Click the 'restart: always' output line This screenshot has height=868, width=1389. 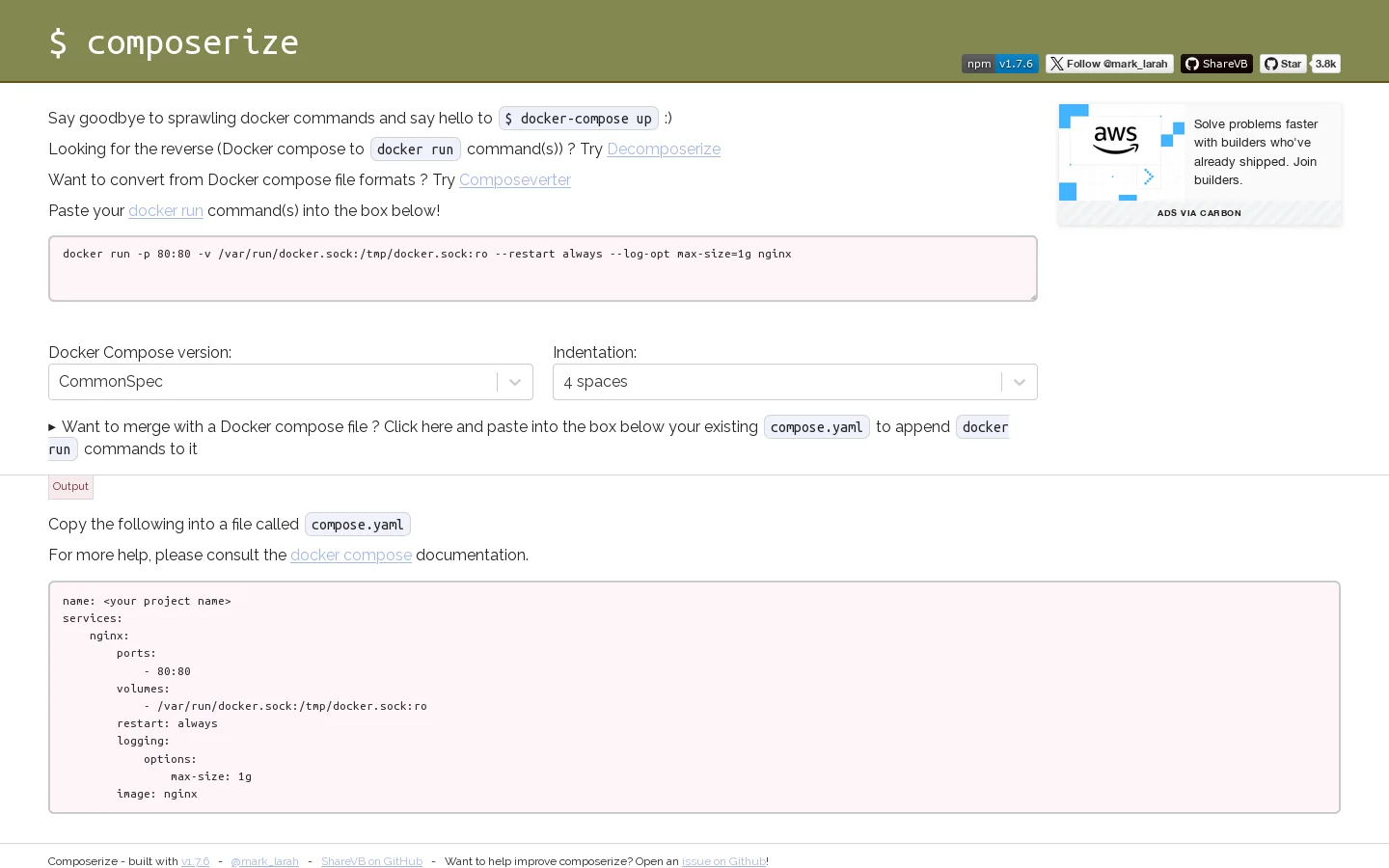[x=167, y=723]
